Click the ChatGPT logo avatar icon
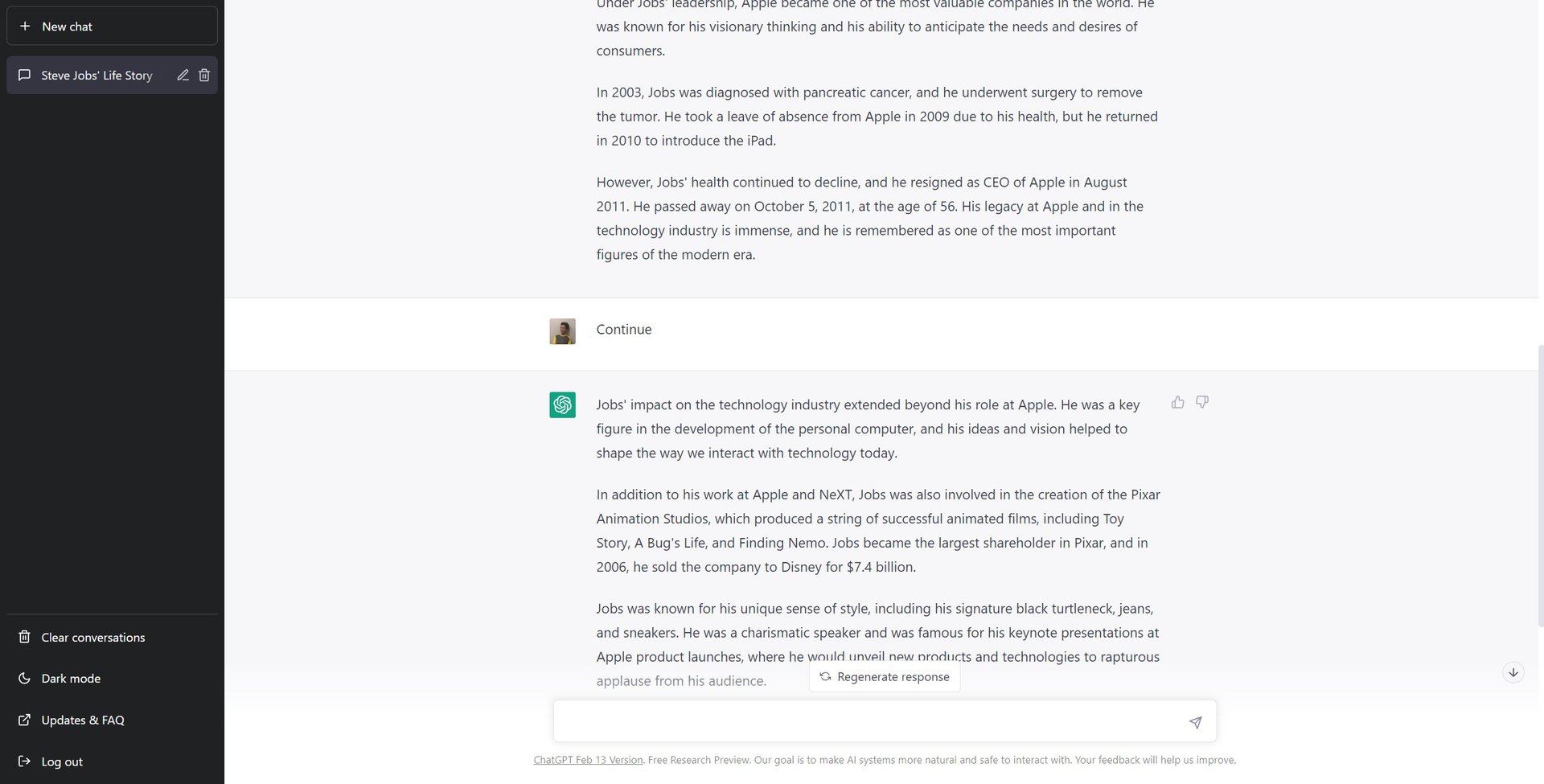The width and height of the screenshot is (1544, 784). coord(562,404)
